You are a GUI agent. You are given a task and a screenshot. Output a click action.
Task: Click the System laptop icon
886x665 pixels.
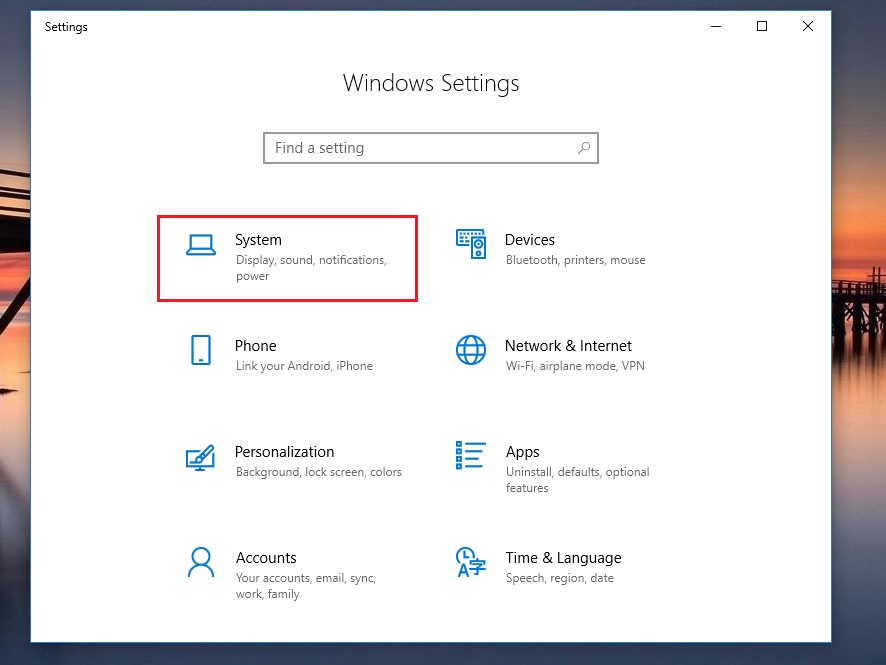pyautogui.click(x=201, y=245)
